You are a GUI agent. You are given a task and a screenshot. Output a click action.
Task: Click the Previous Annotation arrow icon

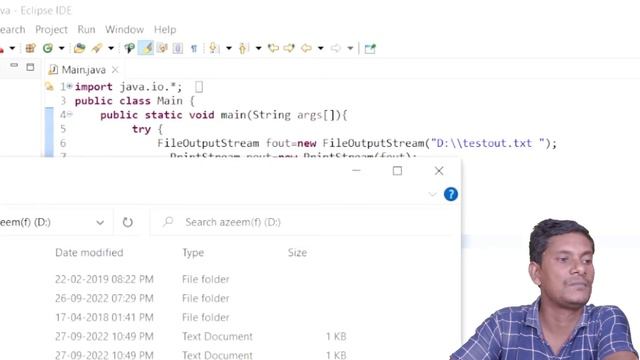coord(244,48)
